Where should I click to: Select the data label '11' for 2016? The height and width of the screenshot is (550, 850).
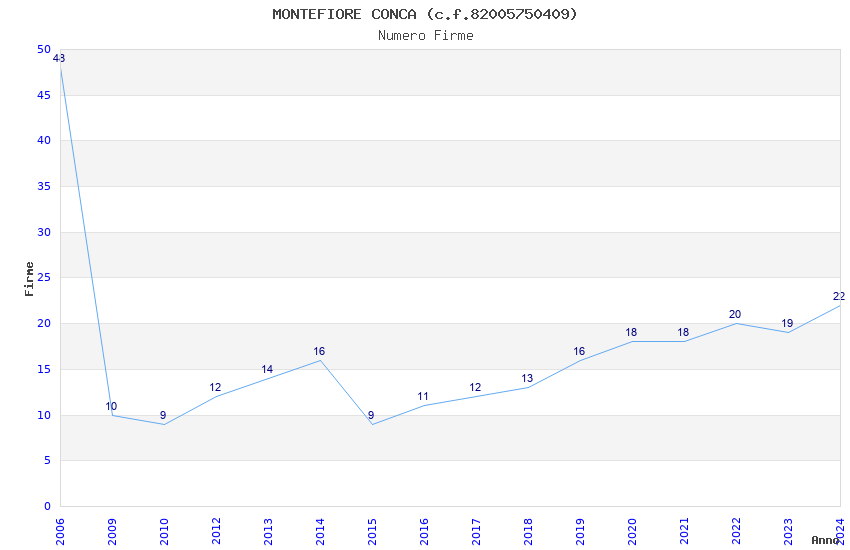(423, 397)
